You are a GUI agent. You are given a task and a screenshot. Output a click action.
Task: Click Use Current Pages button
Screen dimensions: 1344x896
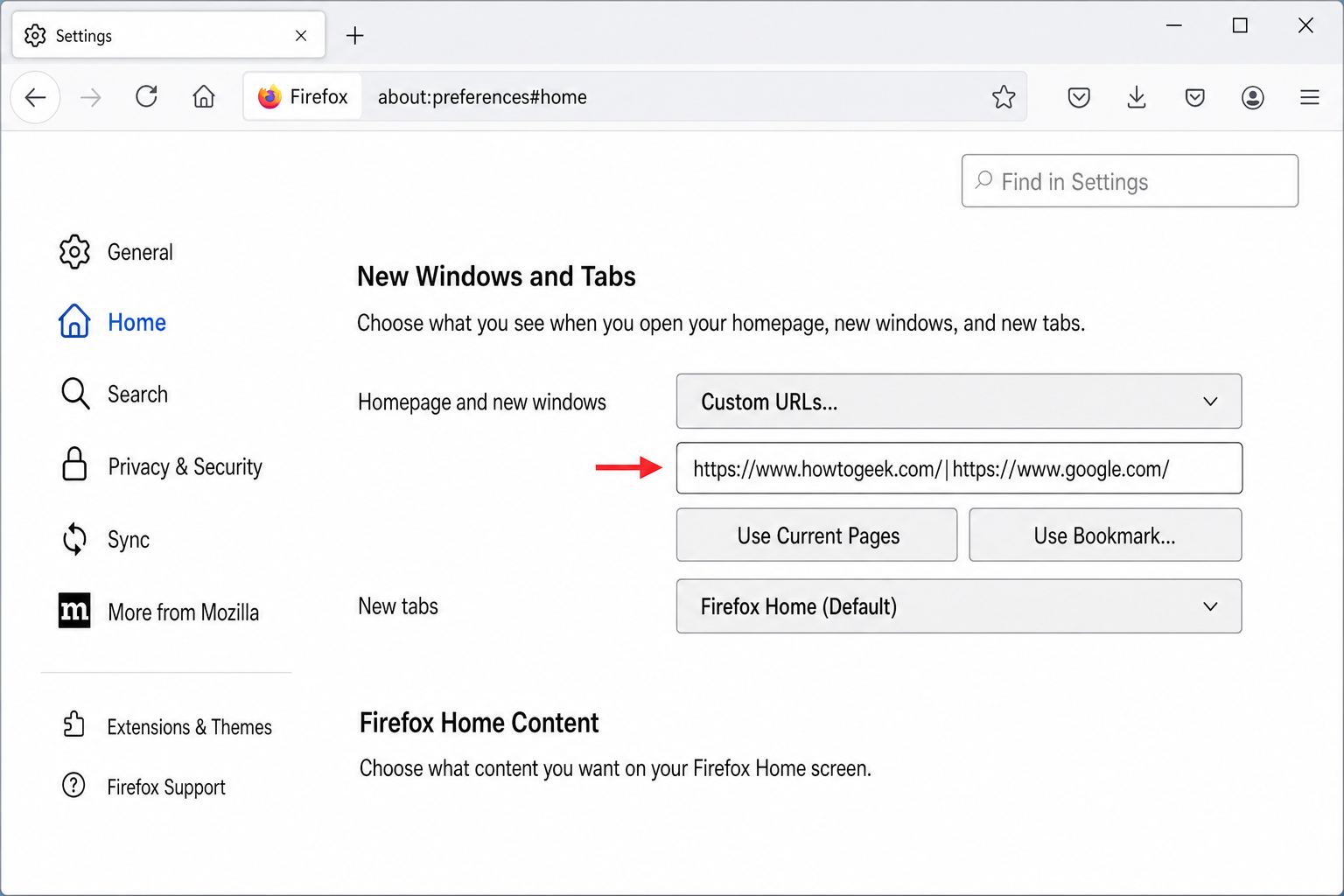coord(816,535)
